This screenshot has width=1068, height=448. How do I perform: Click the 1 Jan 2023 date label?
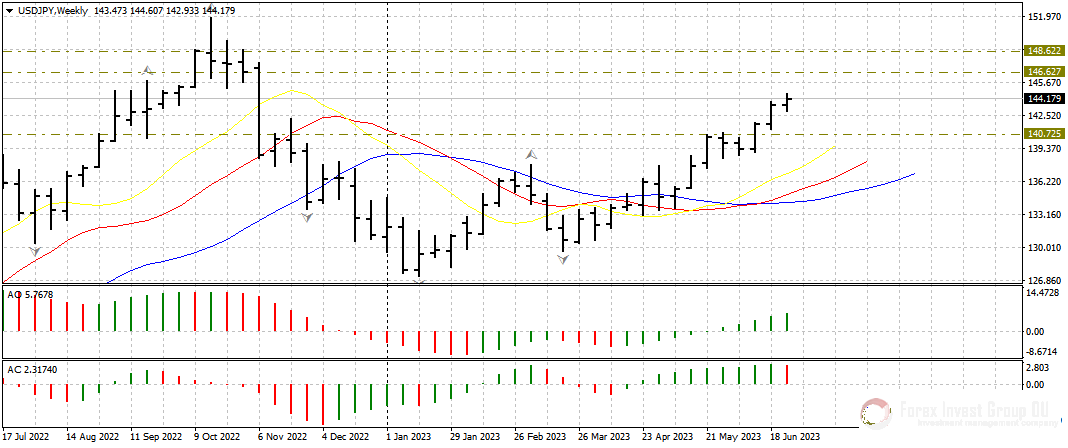click(x=407, y=437)
